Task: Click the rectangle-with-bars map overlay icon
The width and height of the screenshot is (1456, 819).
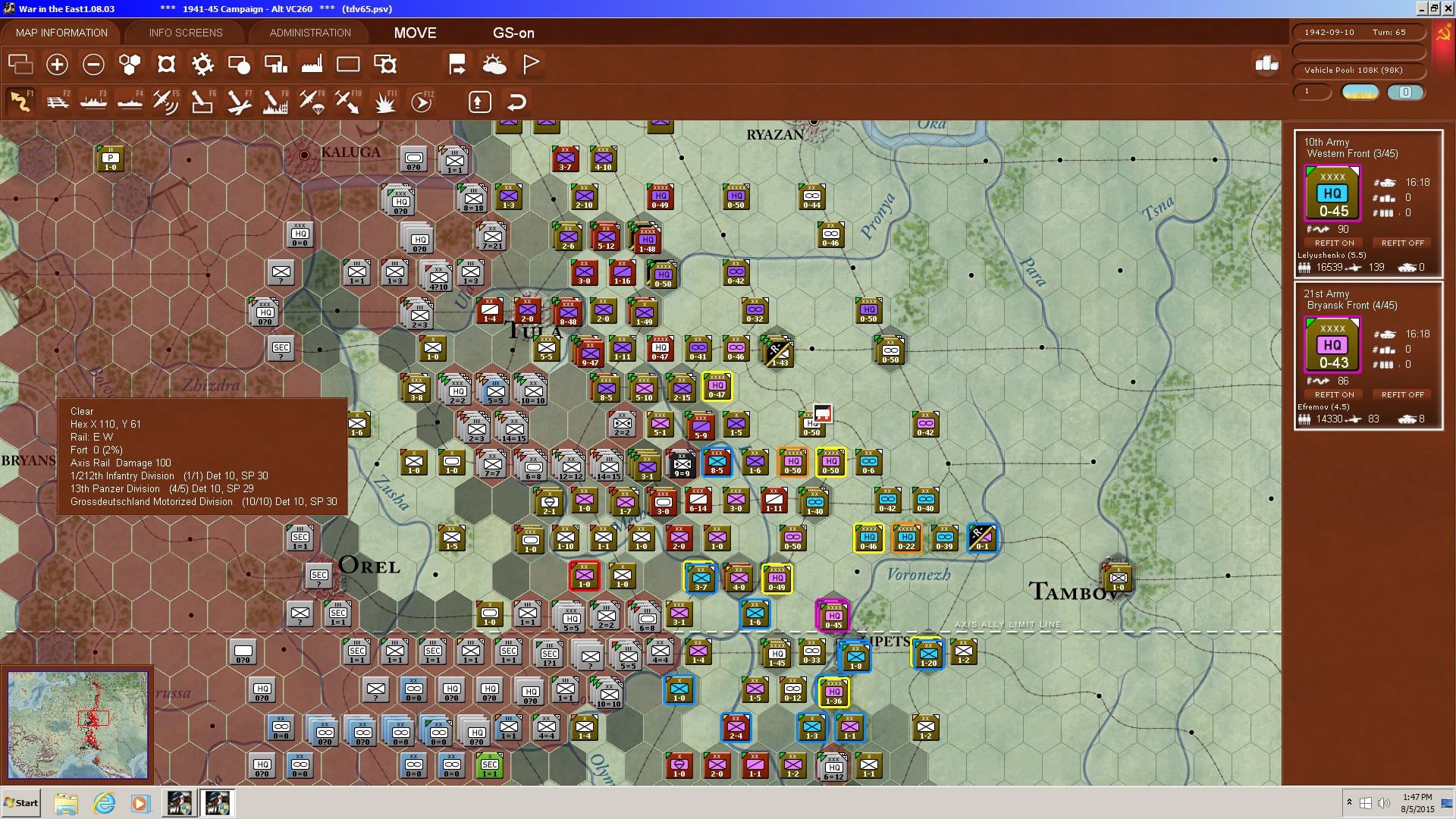Action: coord(275,64)
